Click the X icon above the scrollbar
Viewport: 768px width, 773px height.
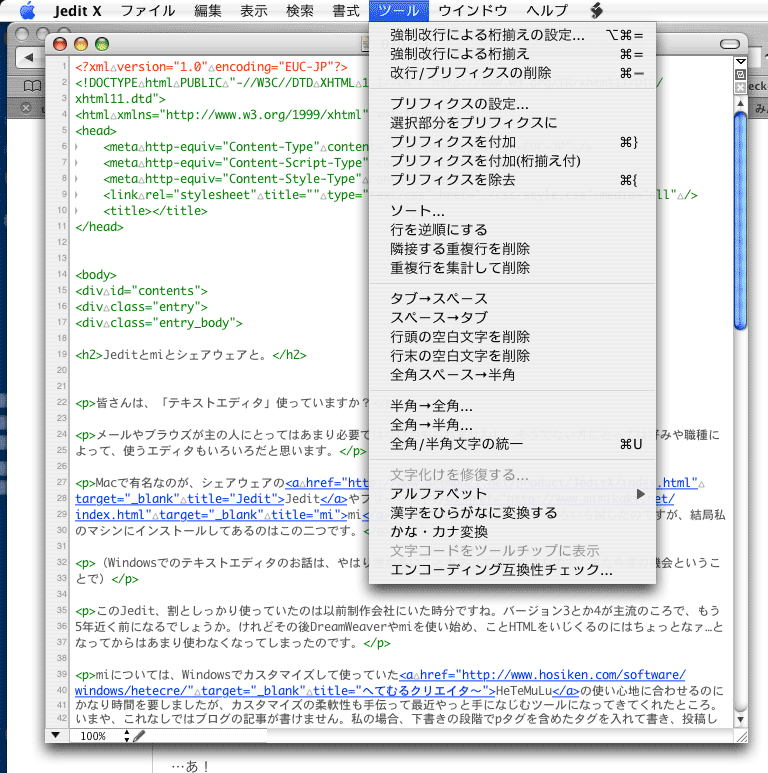[x=740, y=87]
